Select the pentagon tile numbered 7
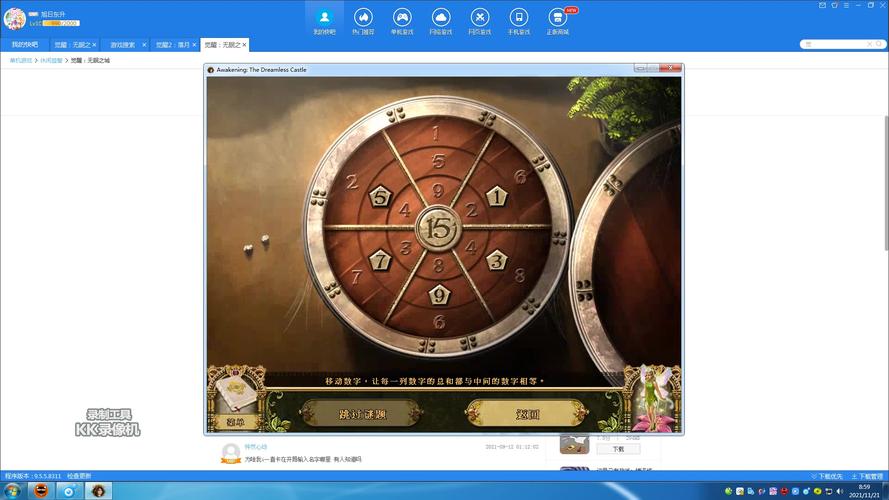The image size is (889, 500). [380, 261]
